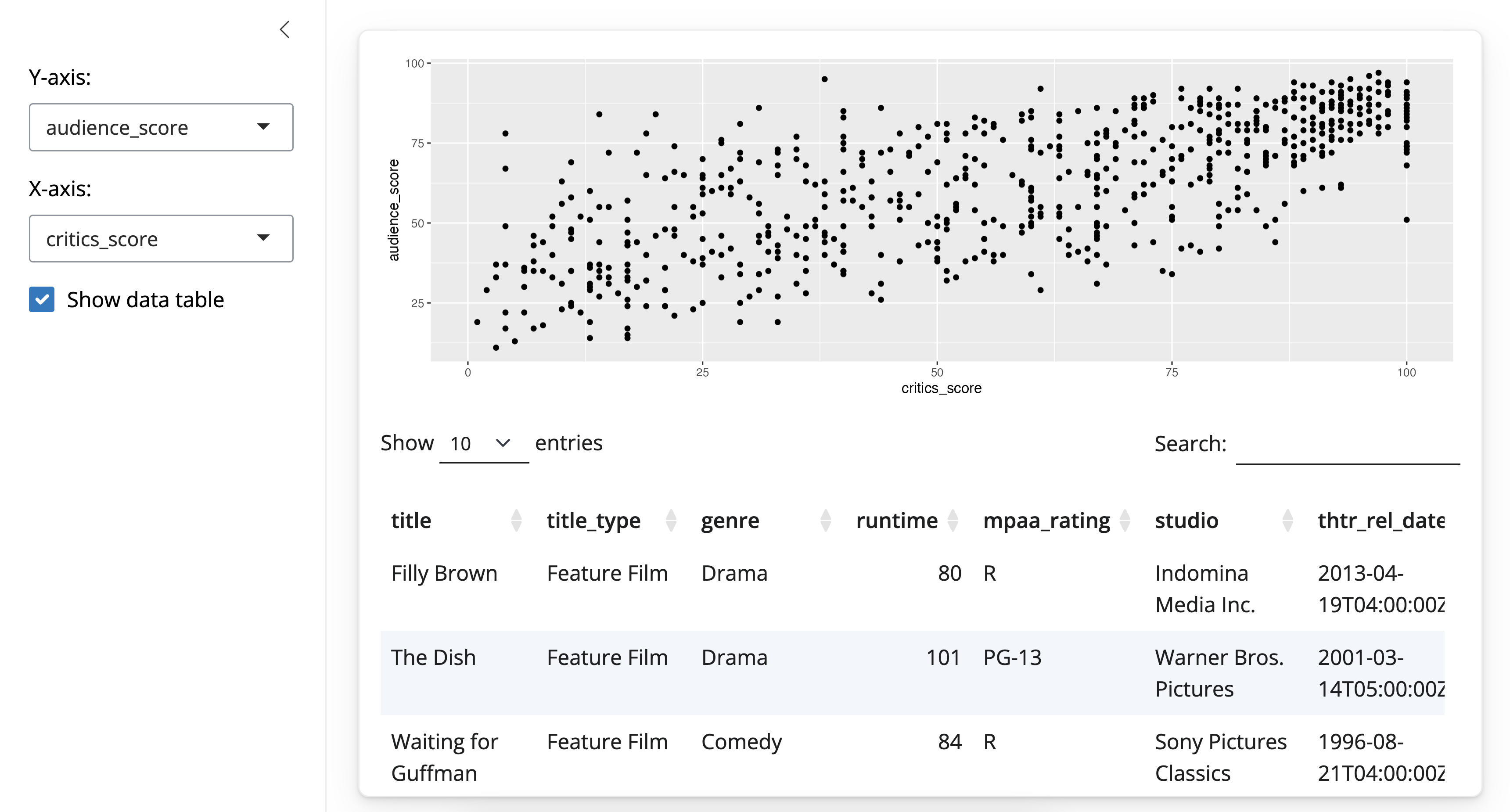
Task: Open the X-axis critics_score dropdown
Action: click(161, 239)
